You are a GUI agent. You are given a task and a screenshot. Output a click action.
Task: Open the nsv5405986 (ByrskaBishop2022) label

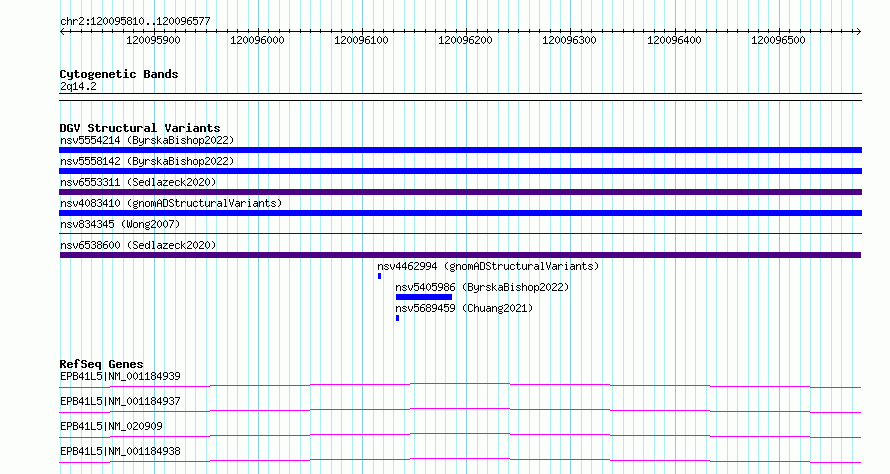[x=482, y=287]
